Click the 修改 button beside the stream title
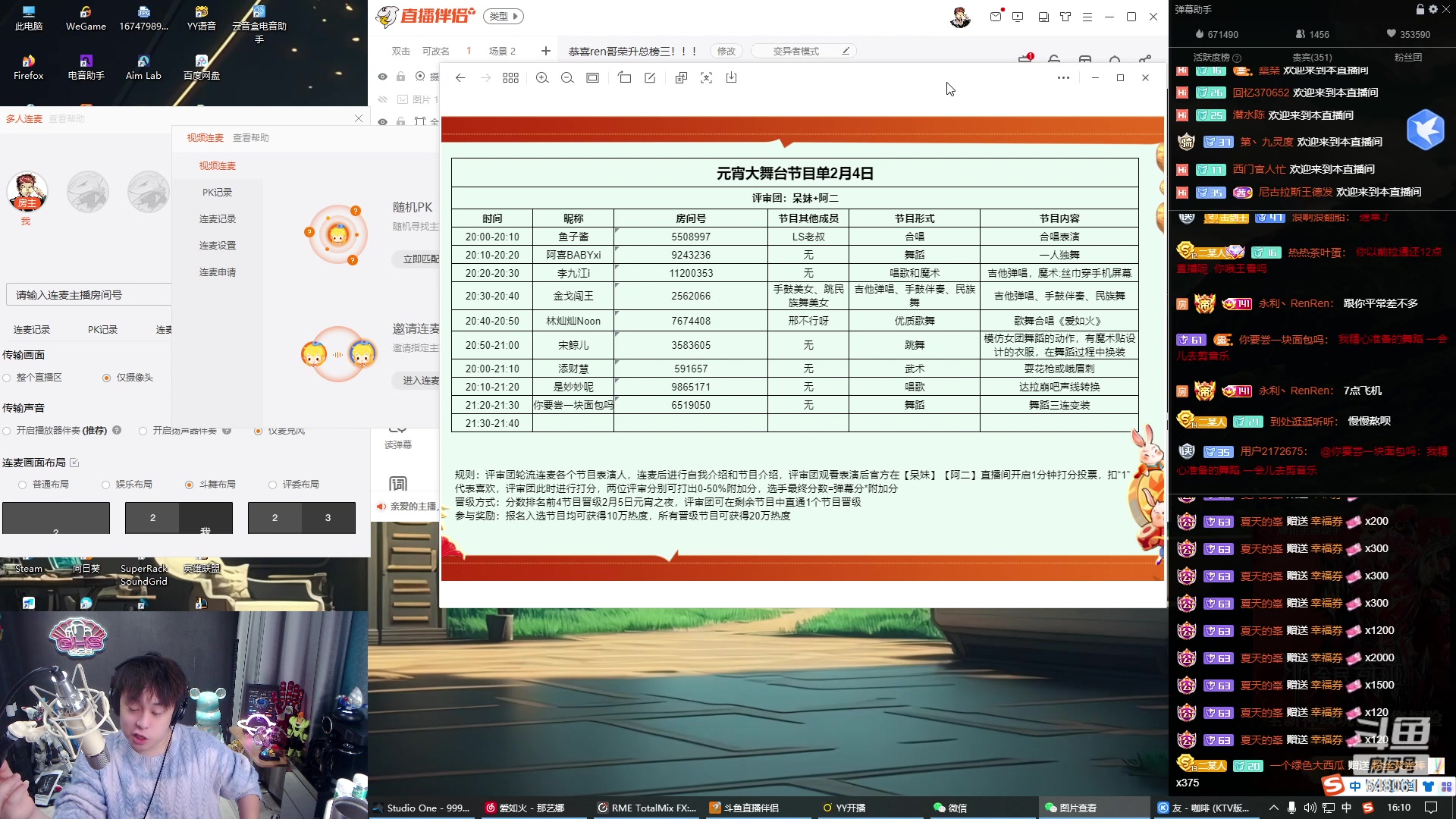This screenshot has height=819, width=1456. [726, 51]
